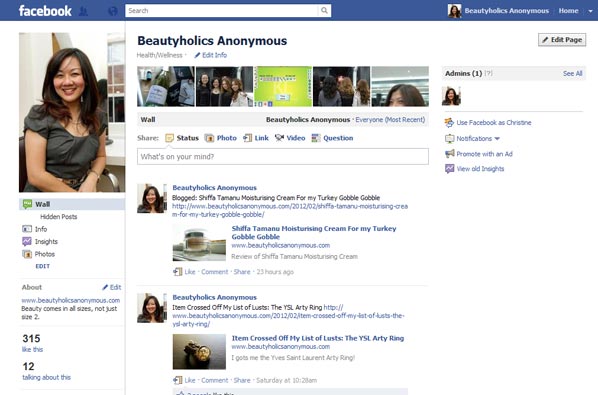Open the account dropdown arrow in header
The image size is (598, 395).
590,11
